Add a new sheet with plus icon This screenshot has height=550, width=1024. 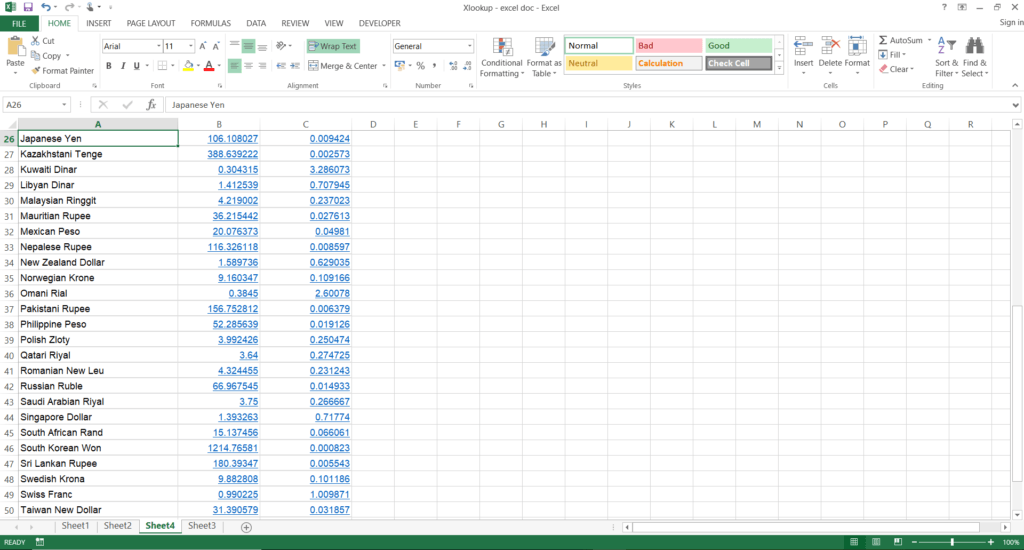click(x=246, y=526)
